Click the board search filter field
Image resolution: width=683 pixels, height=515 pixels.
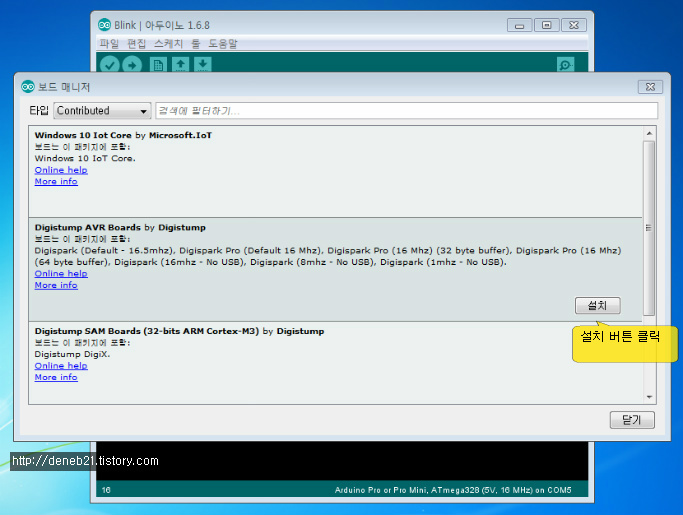[x=406, y=111]
